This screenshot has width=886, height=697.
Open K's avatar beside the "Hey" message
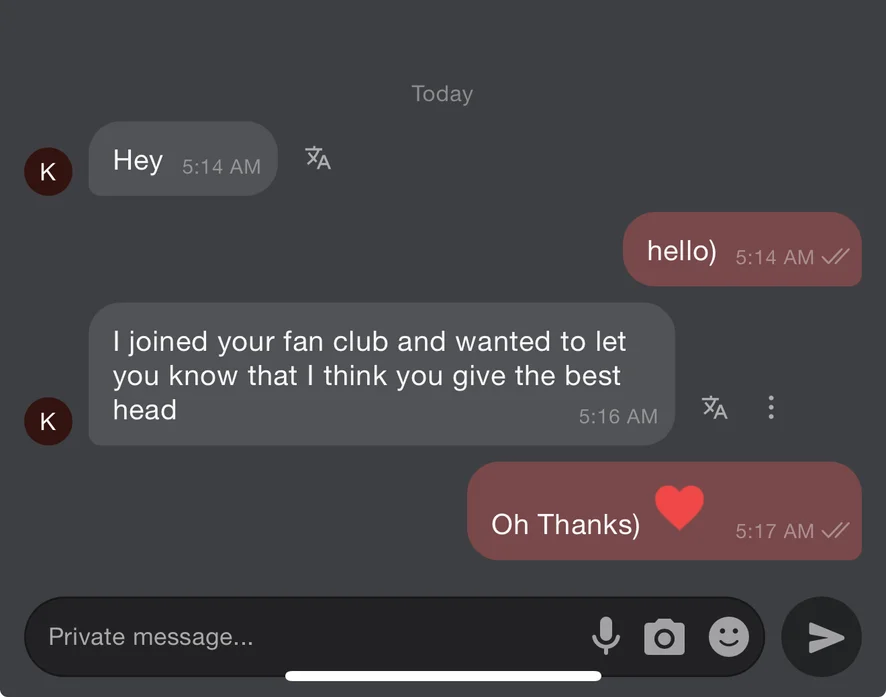[x=48, y=171]
